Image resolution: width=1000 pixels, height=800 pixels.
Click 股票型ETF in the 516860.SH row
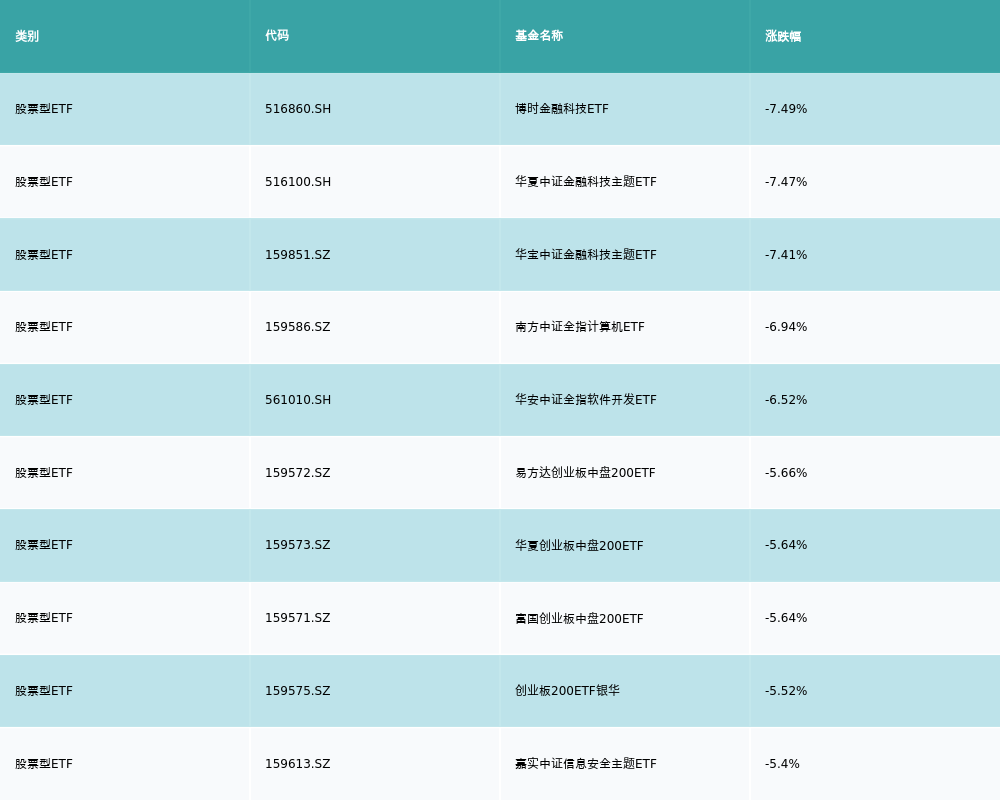click(44, 109)
